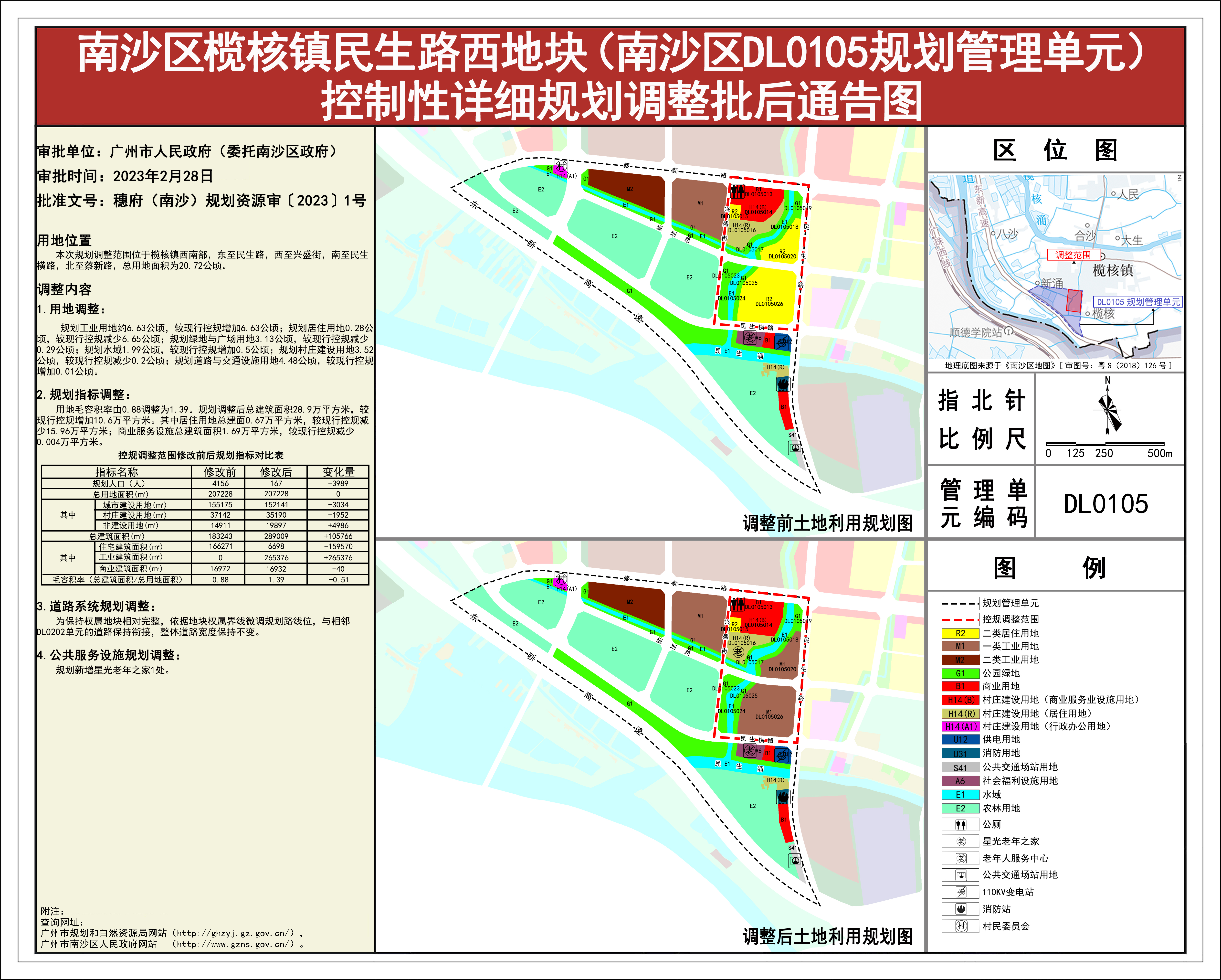Click the 审批时间：2023年2月28日 line
Viewport: 1221px width, 980px height.
pos(125,176)
